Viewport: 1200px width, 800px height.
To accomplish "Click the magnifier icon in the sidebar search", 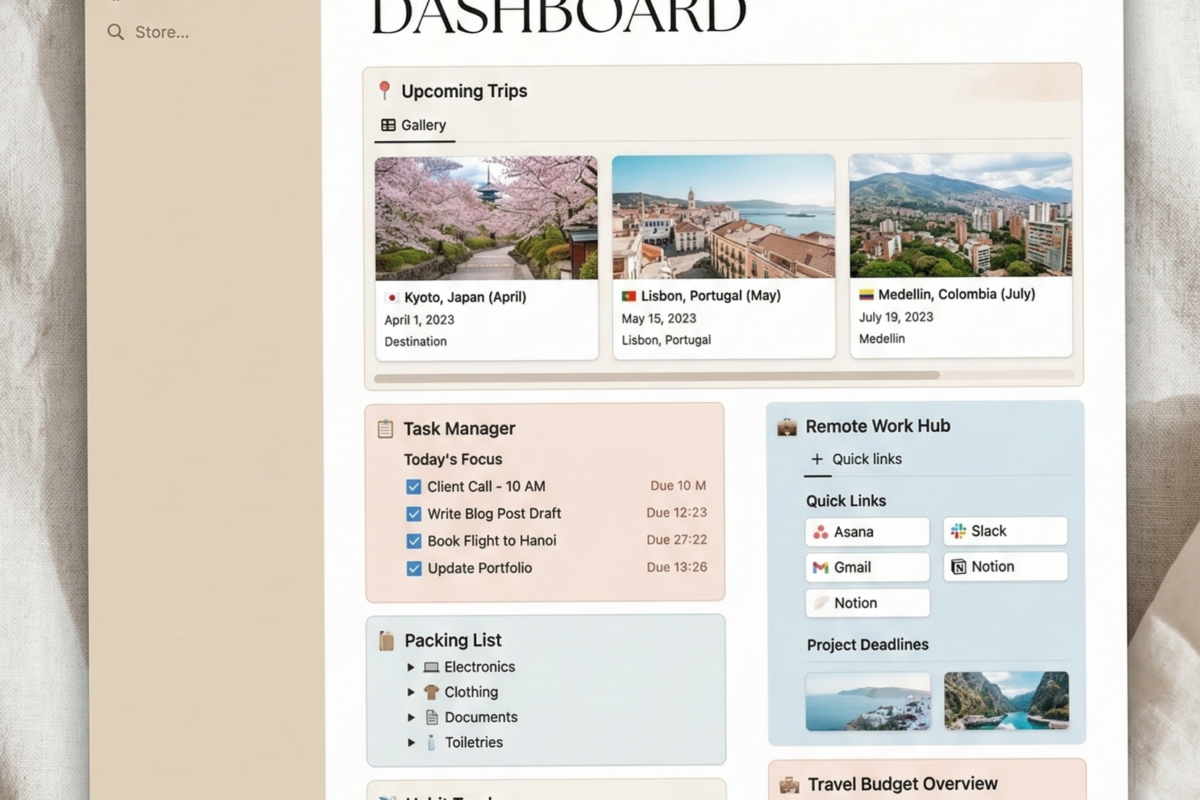I will [x=114, y=32].
